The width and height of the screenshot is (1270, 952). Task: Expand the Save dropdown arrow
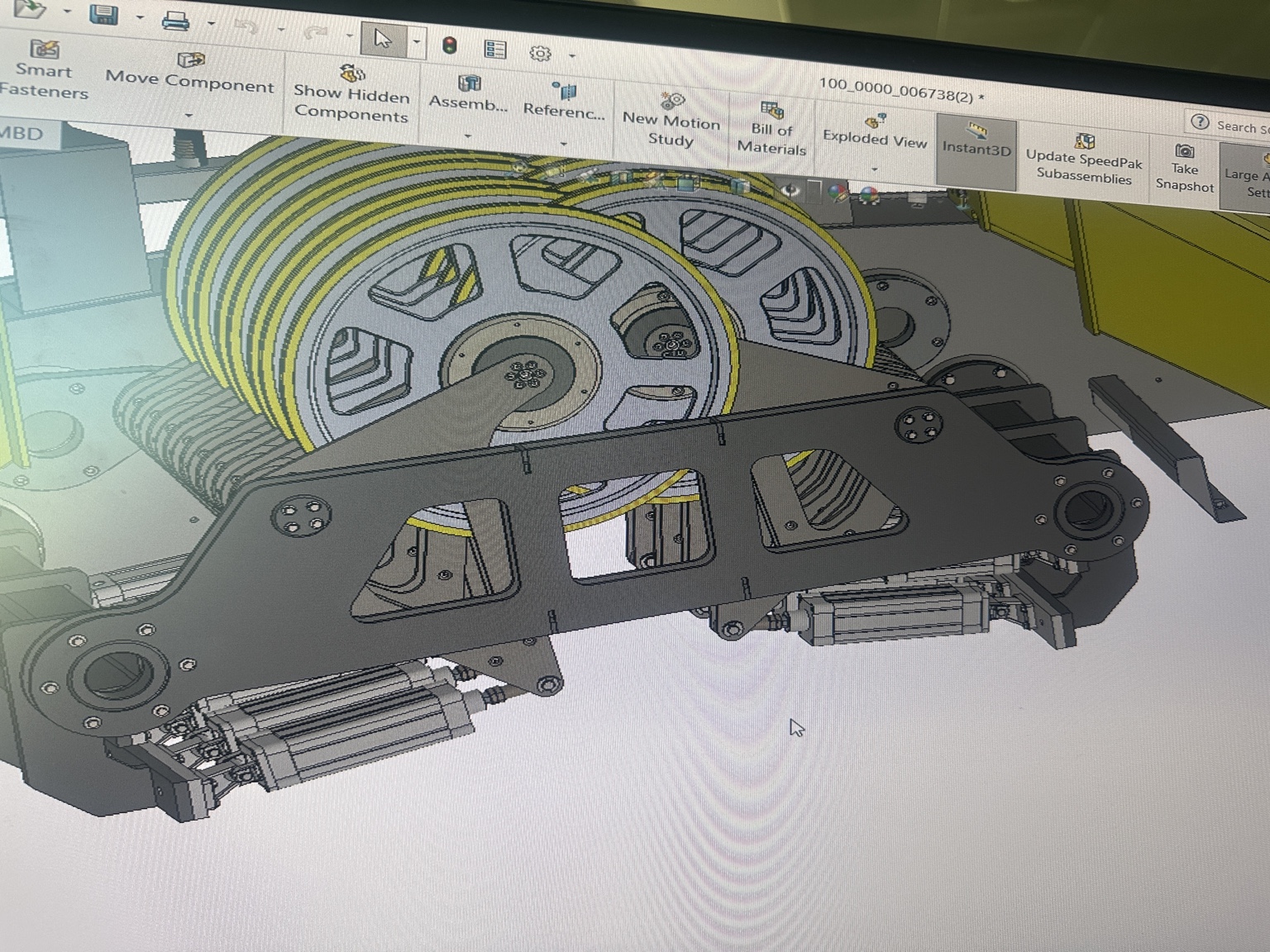coord(139,17)
